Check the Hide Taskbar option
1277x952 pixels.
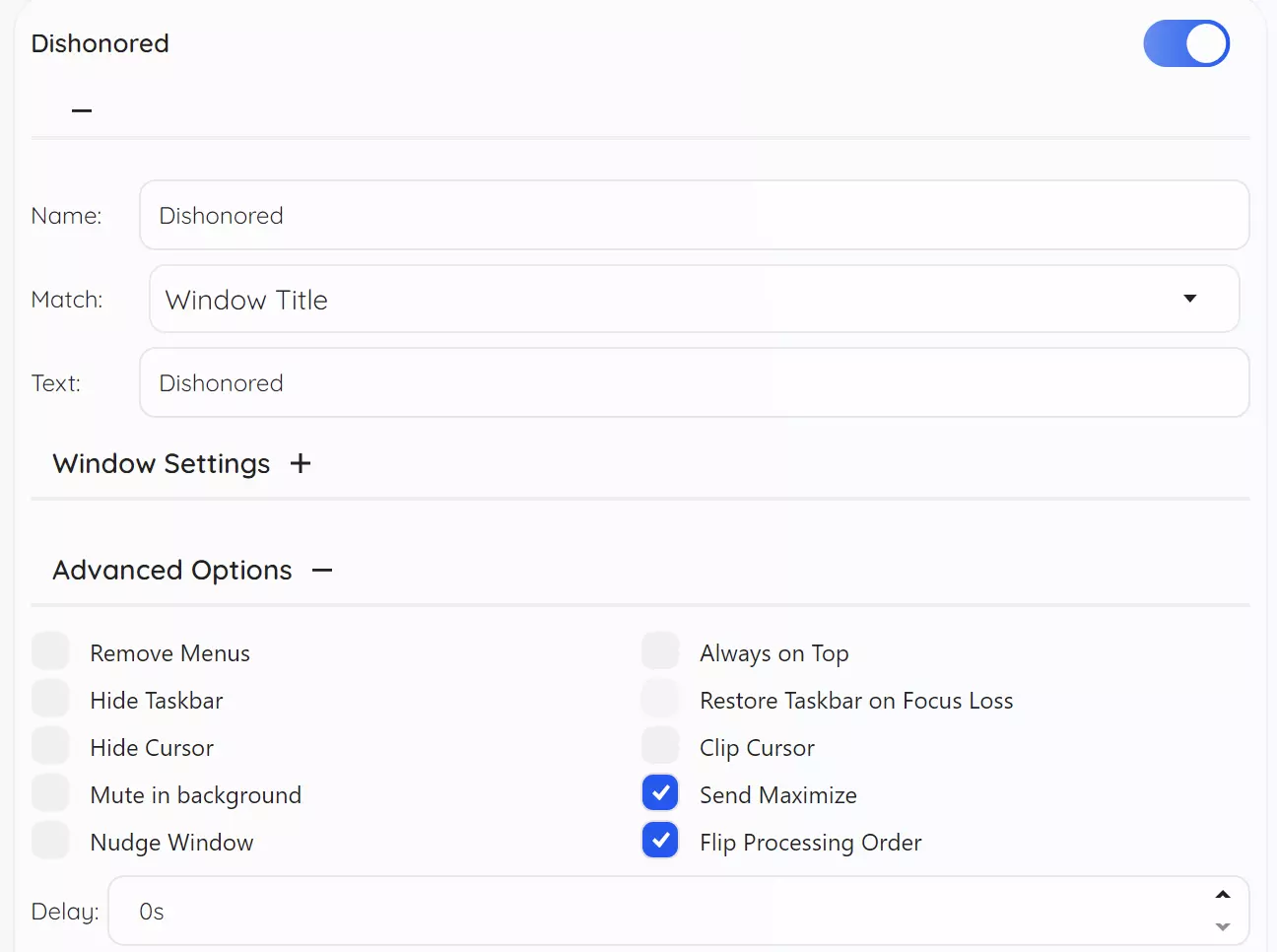[50, 699]
